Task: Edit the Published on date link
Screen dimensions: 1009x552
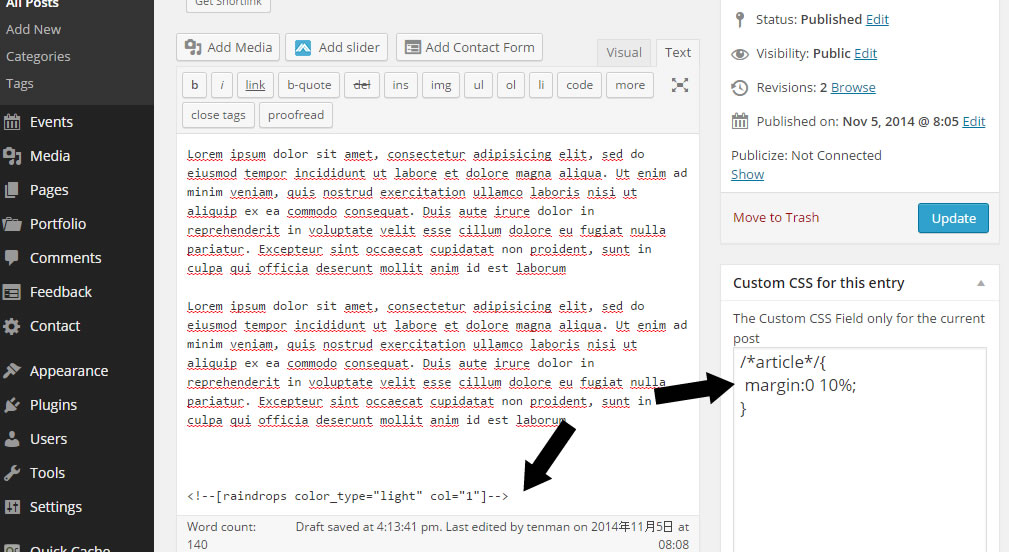Action: (x=974, y=122)
